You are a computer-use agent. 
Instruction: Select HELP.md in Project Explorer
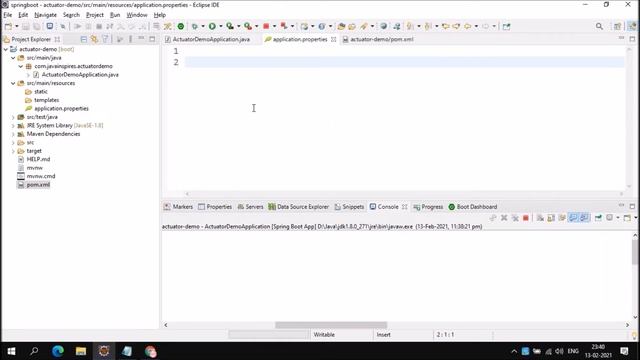[x=38, y=159]
